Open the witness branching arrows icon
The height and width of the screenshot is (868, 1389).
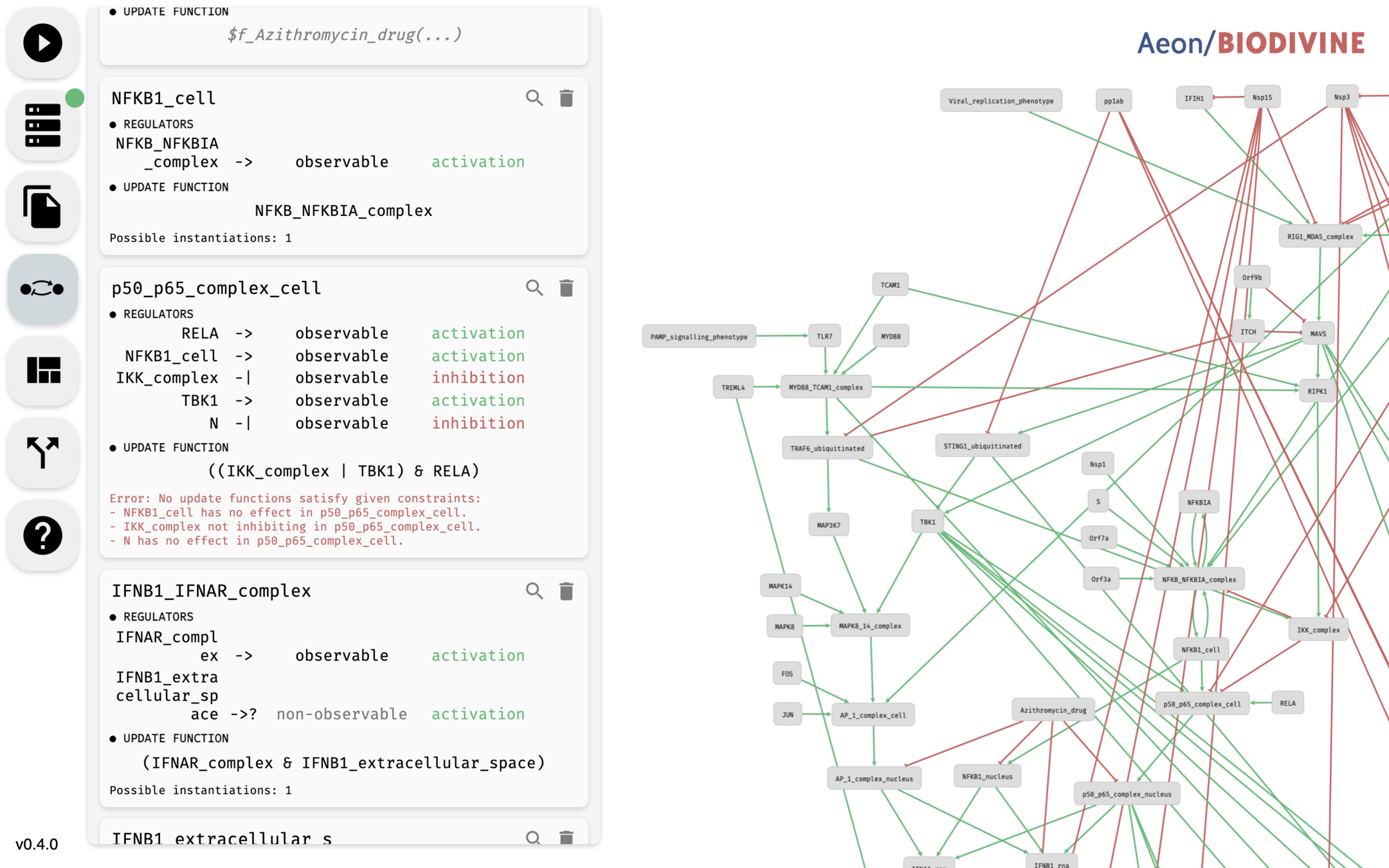coord(42,453)
